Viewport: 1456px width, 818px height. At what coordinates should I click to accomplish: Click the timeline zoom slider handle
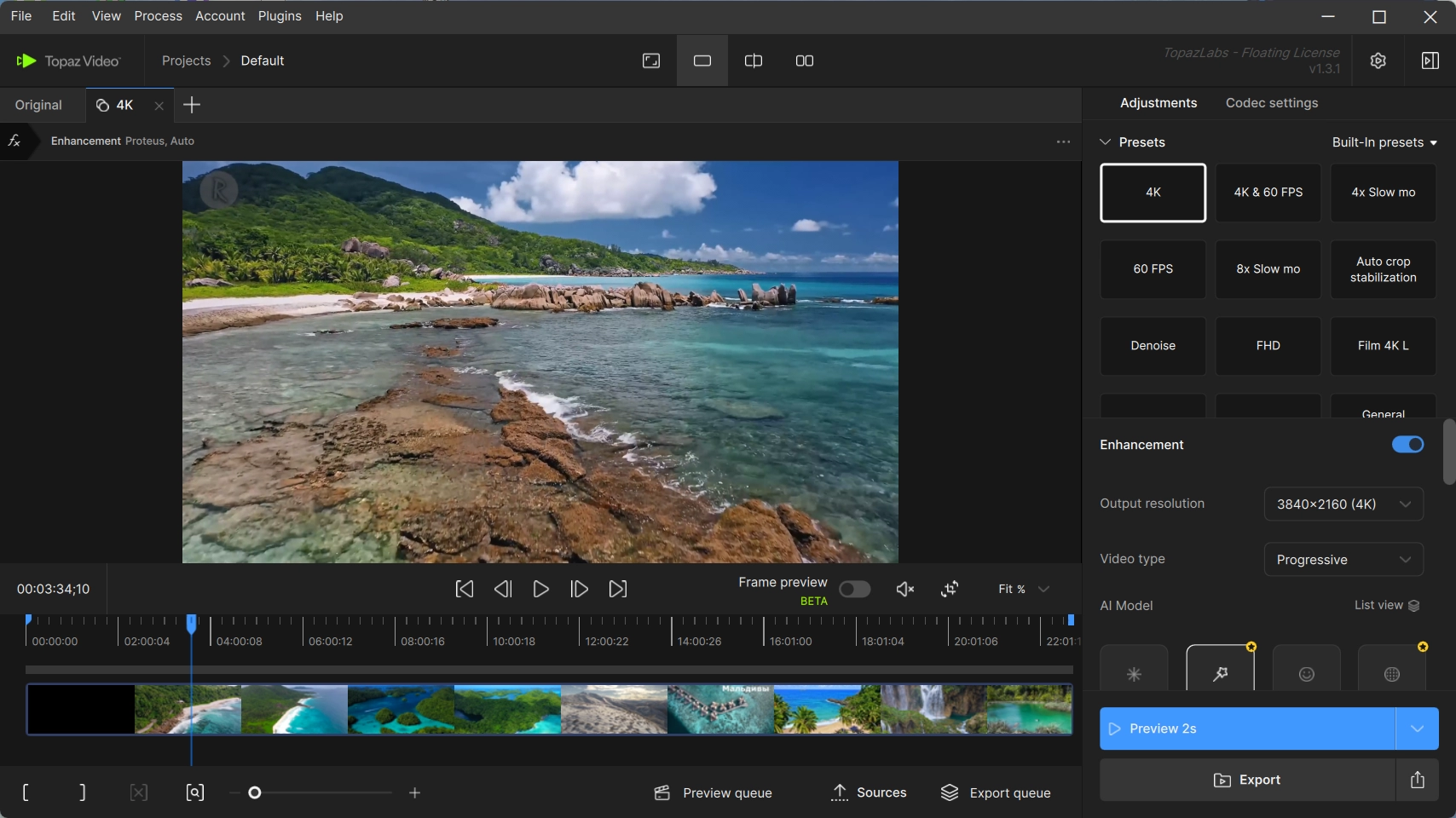coord(254,792)
